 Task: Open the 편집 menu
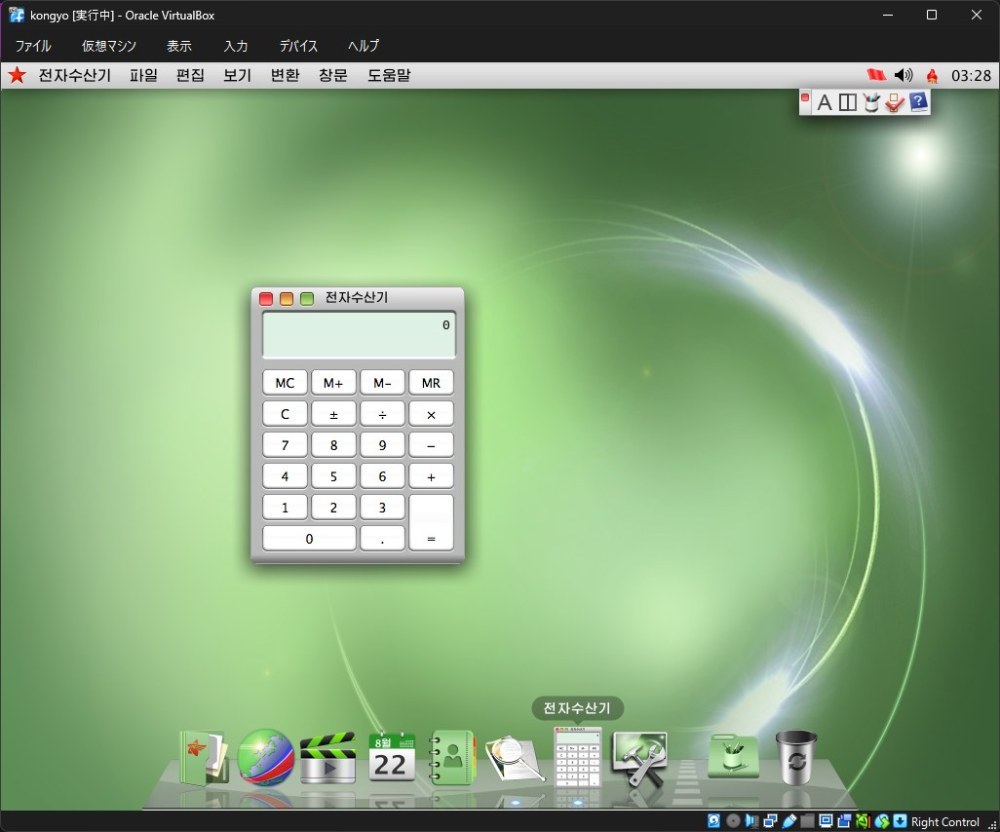tap(190, 75)
